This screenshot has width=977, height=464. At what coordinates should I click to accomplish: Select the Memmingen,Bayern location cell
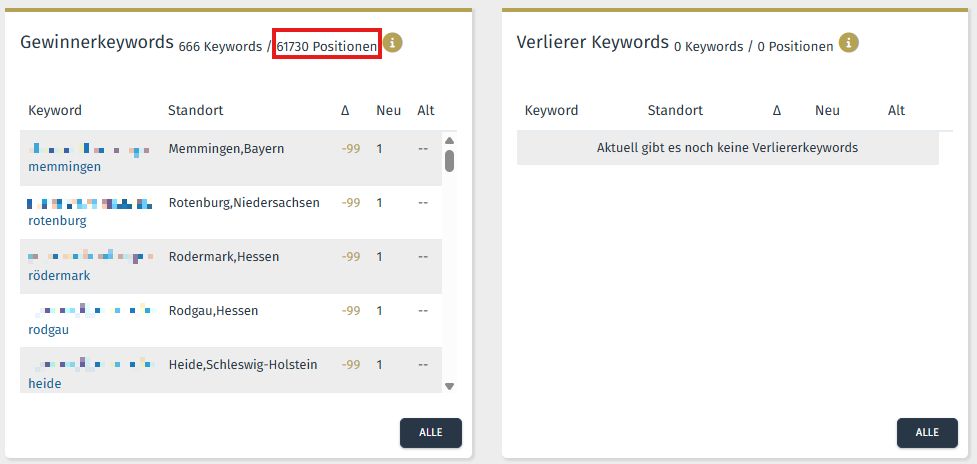coord(226,149)
